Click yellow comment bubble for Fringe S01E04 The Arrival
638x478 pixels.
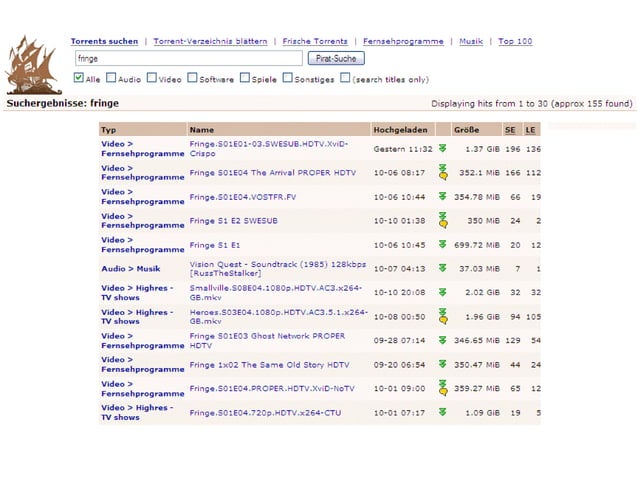[444, 176]
